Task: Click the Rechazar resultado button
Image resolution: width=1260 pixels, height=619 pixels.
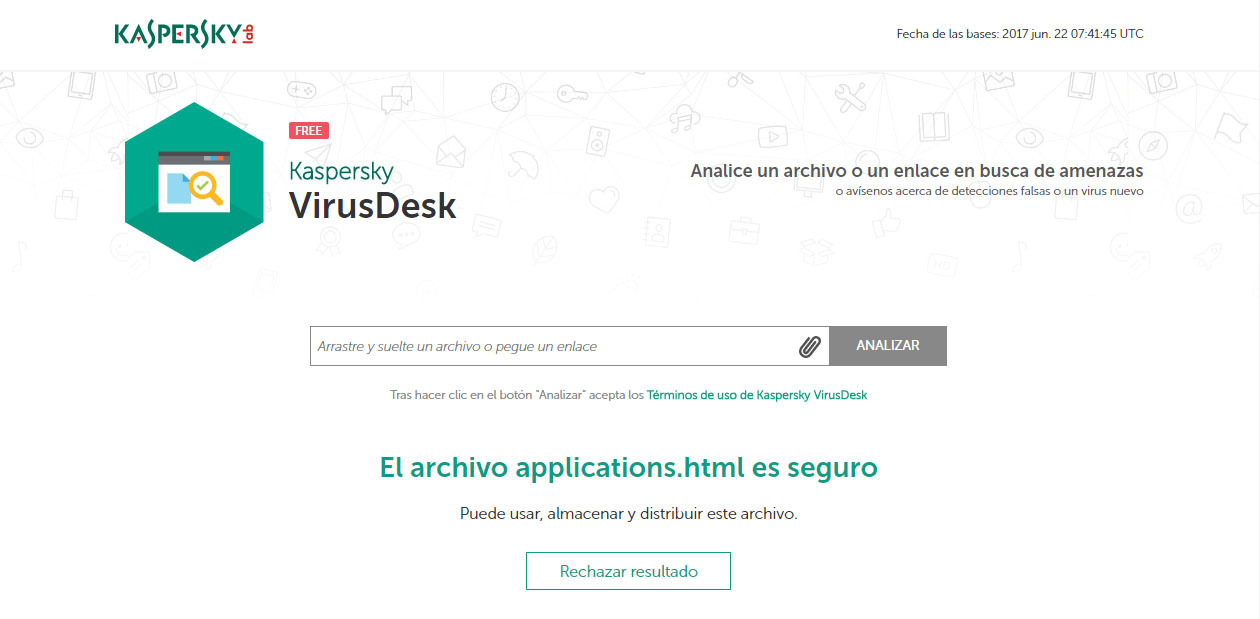Action: coord(628,570)
